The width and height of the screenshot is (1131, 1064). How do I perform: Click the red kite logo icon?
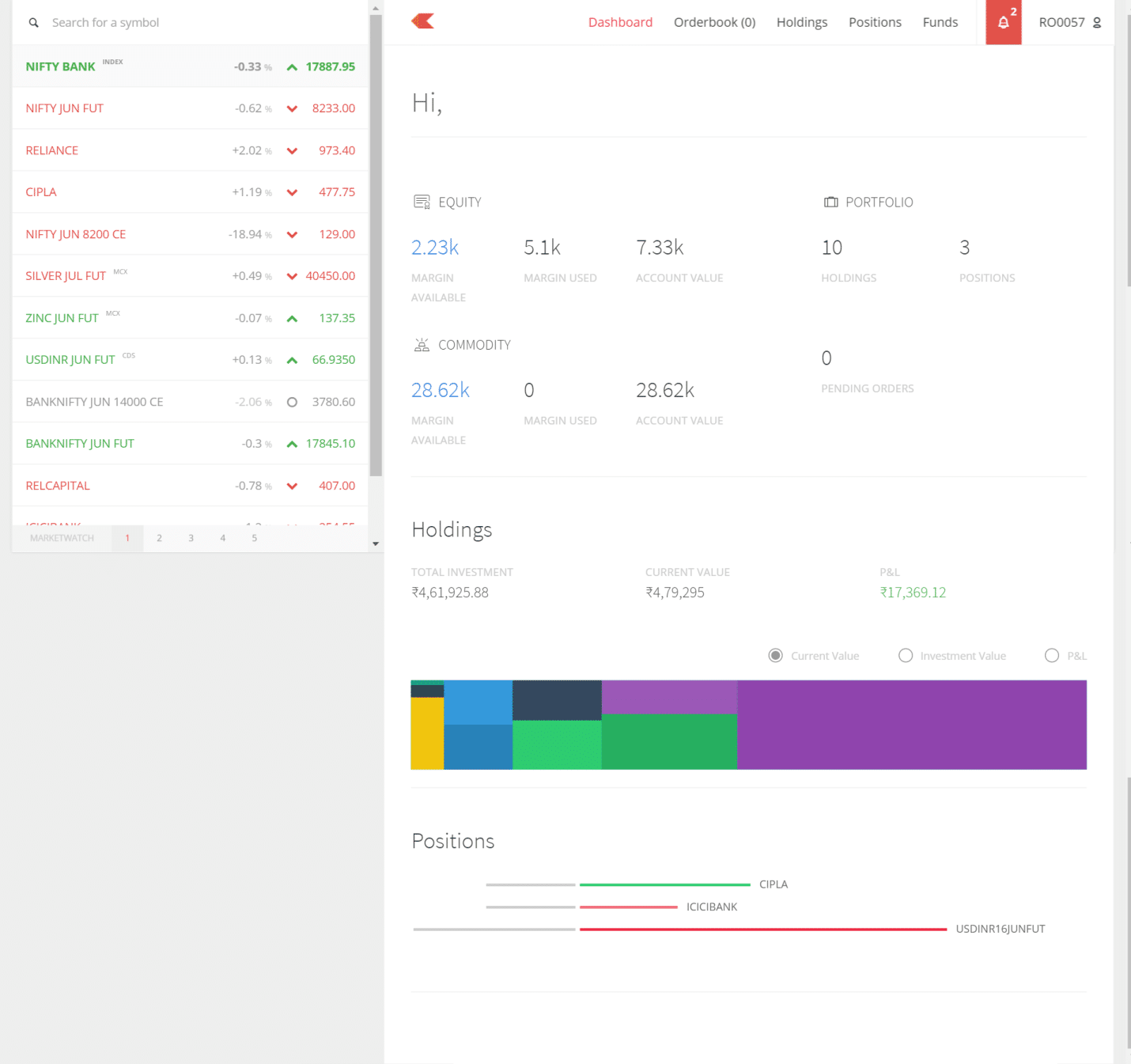point(423,21)
